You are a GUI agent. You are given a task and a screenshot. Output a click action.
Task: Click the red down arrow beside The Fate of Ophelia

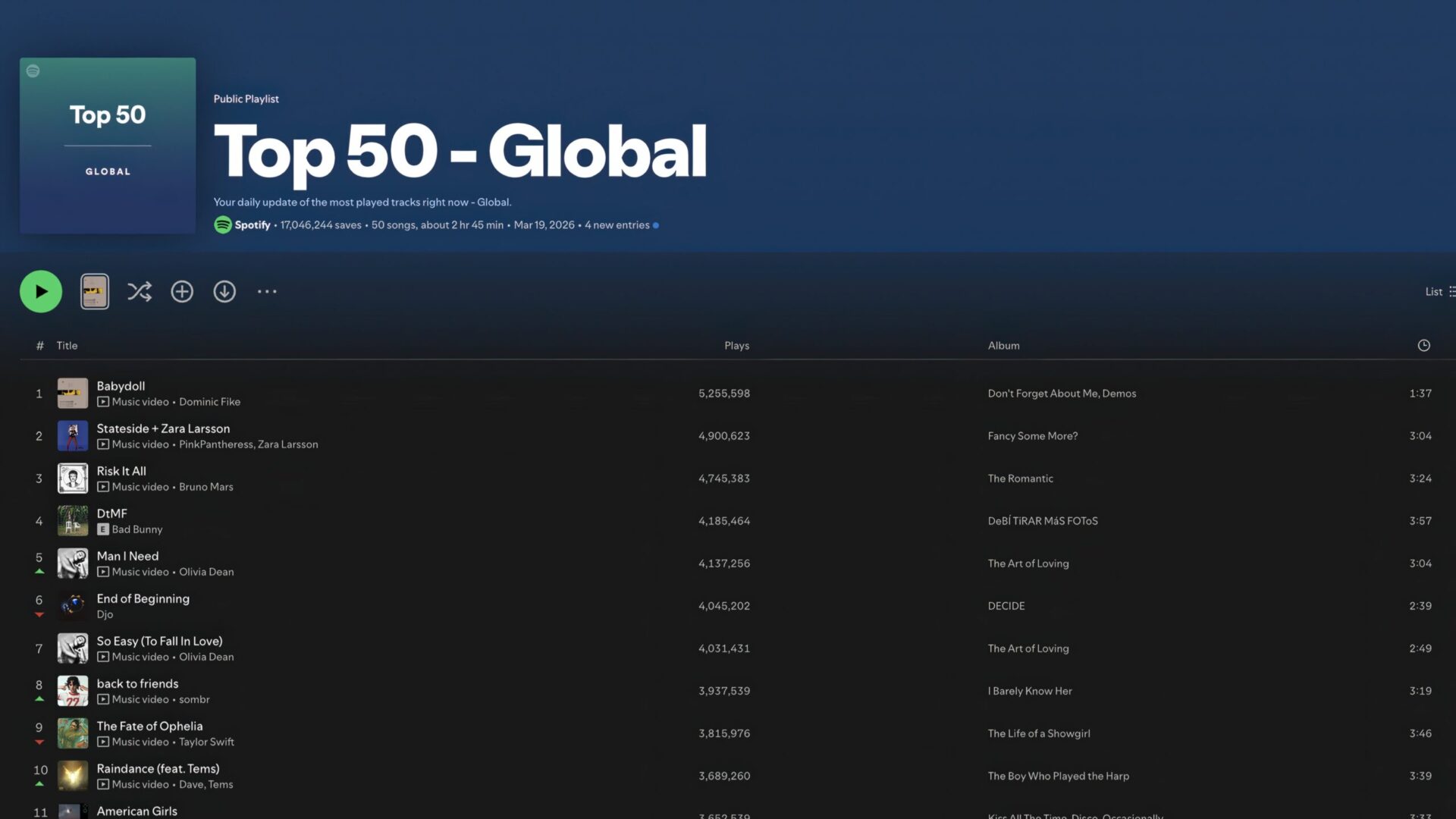point(39,742)
